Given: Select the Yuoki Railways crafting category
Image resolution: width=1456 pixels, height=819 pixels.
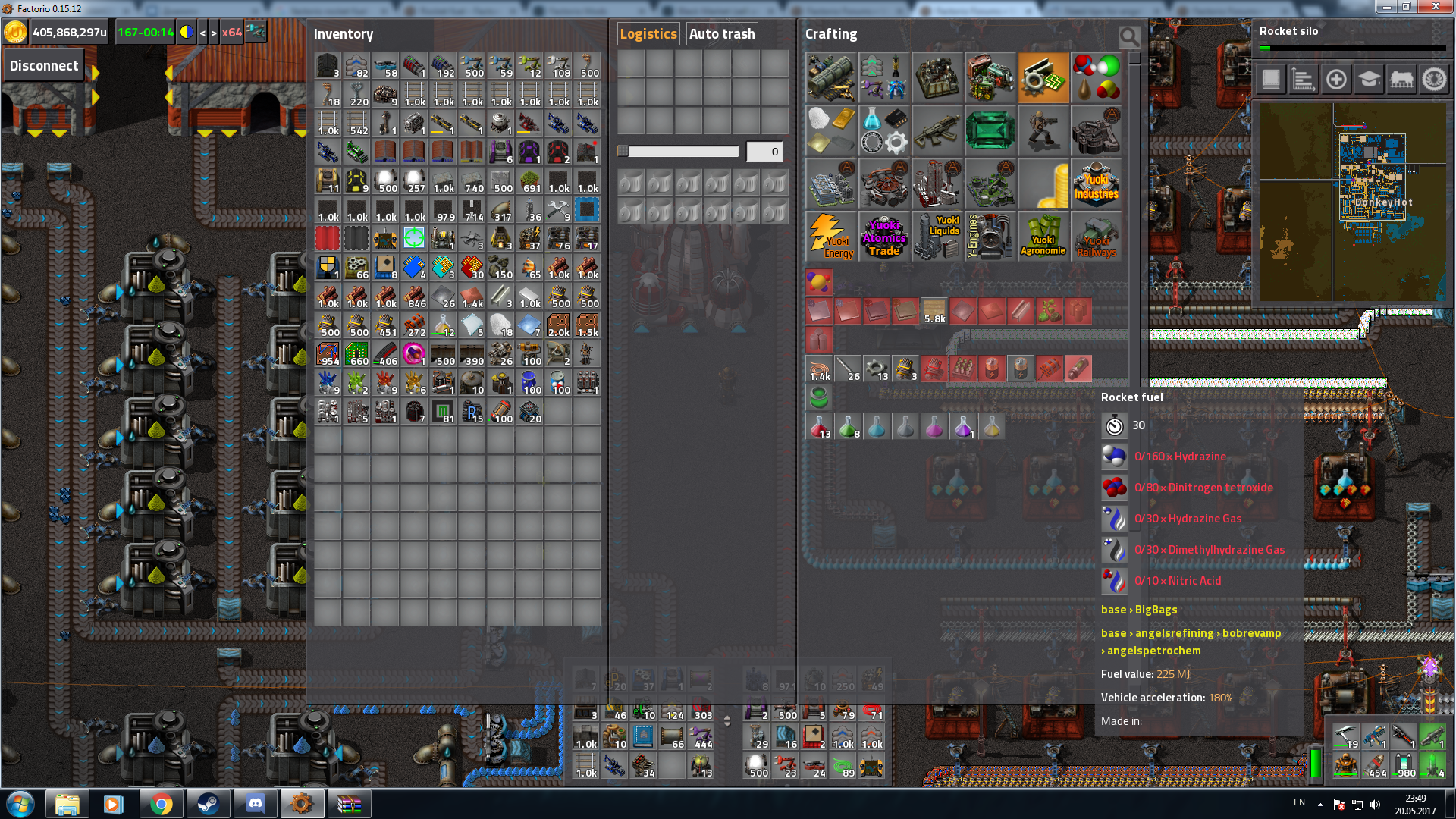Looking at the screenshot, I should (1096, 237).
